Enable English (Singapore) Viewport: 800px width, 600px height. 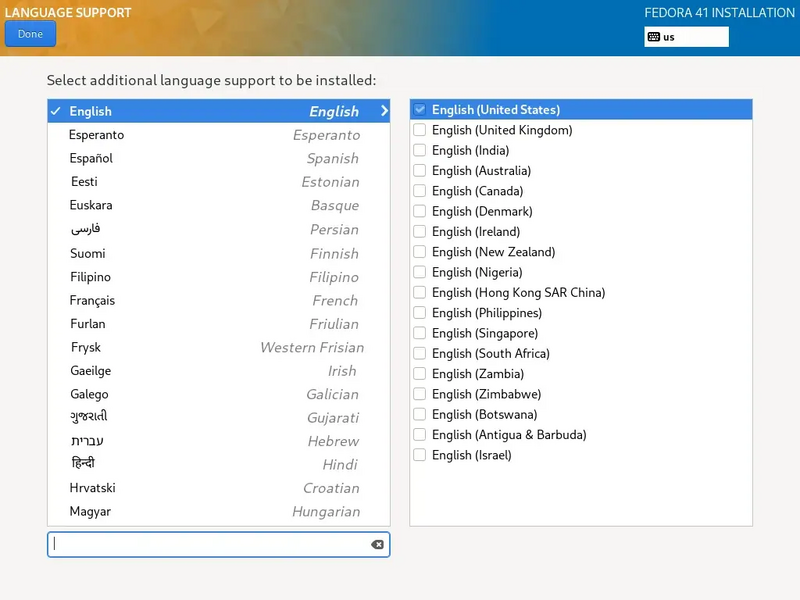[419, 333]
